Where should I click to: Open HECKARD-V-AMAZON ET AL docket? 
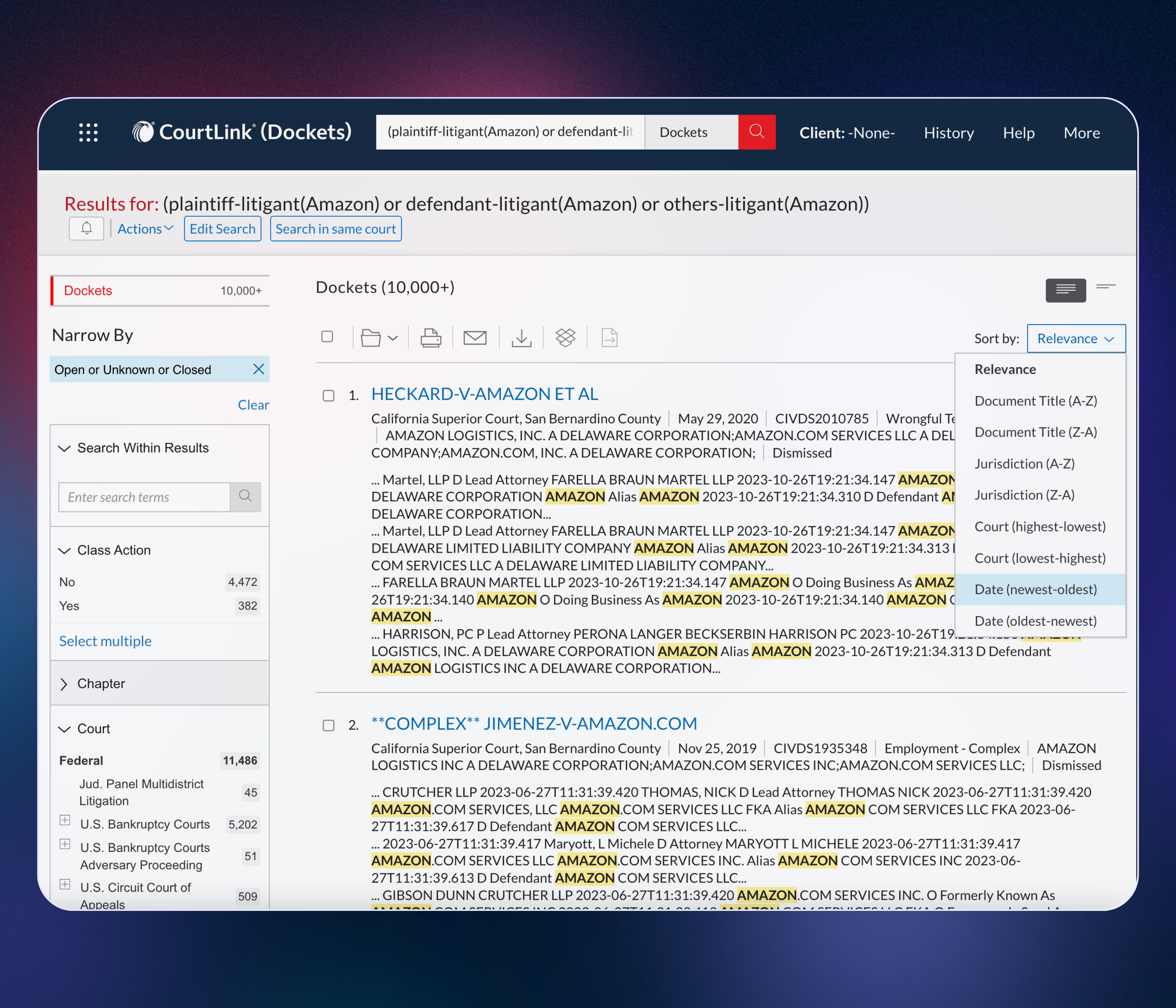click(485, 394)
